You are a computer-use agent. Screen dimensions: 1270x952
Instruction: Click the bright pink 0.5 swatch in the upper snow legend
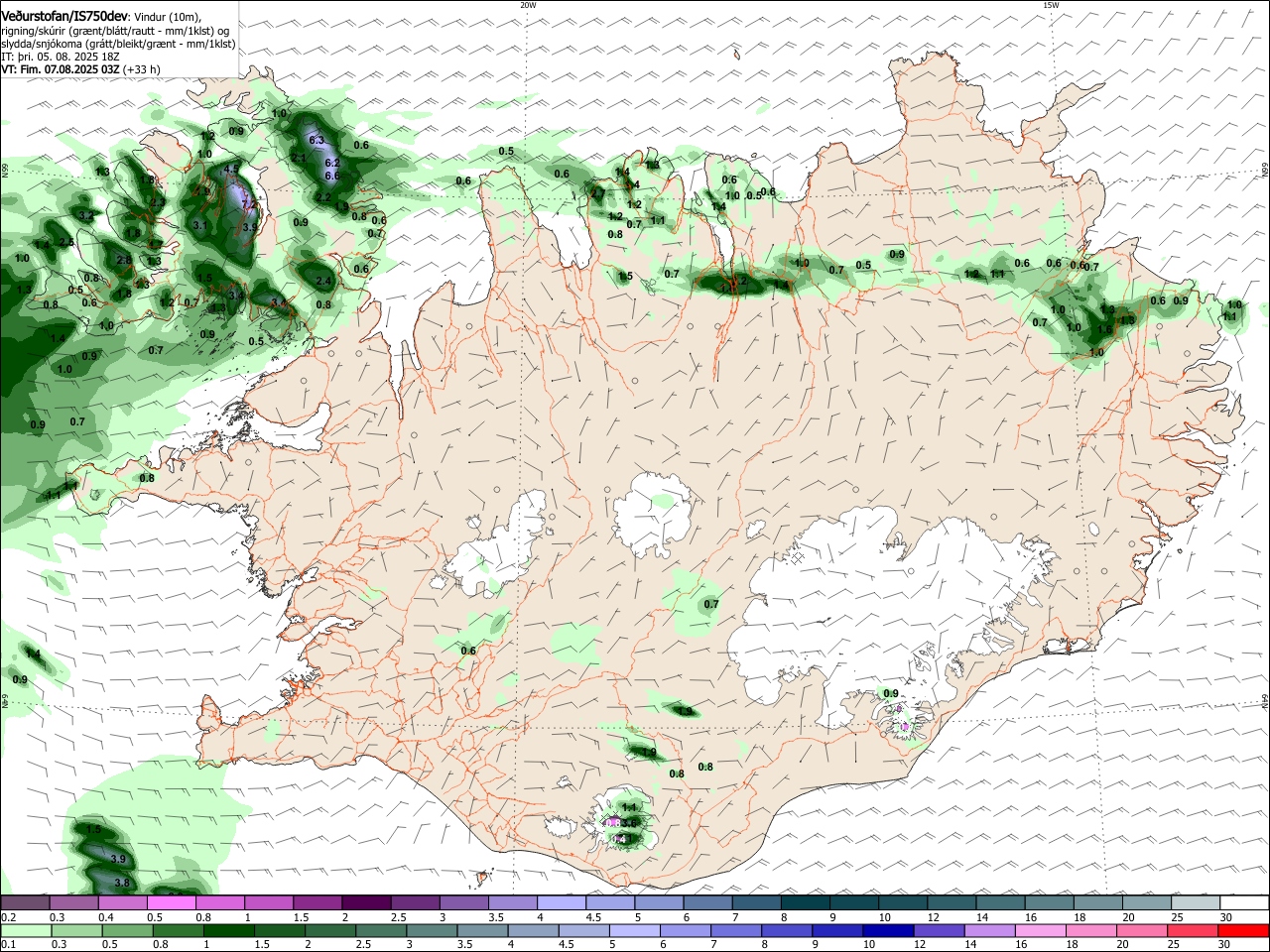(x=171, y=902)
